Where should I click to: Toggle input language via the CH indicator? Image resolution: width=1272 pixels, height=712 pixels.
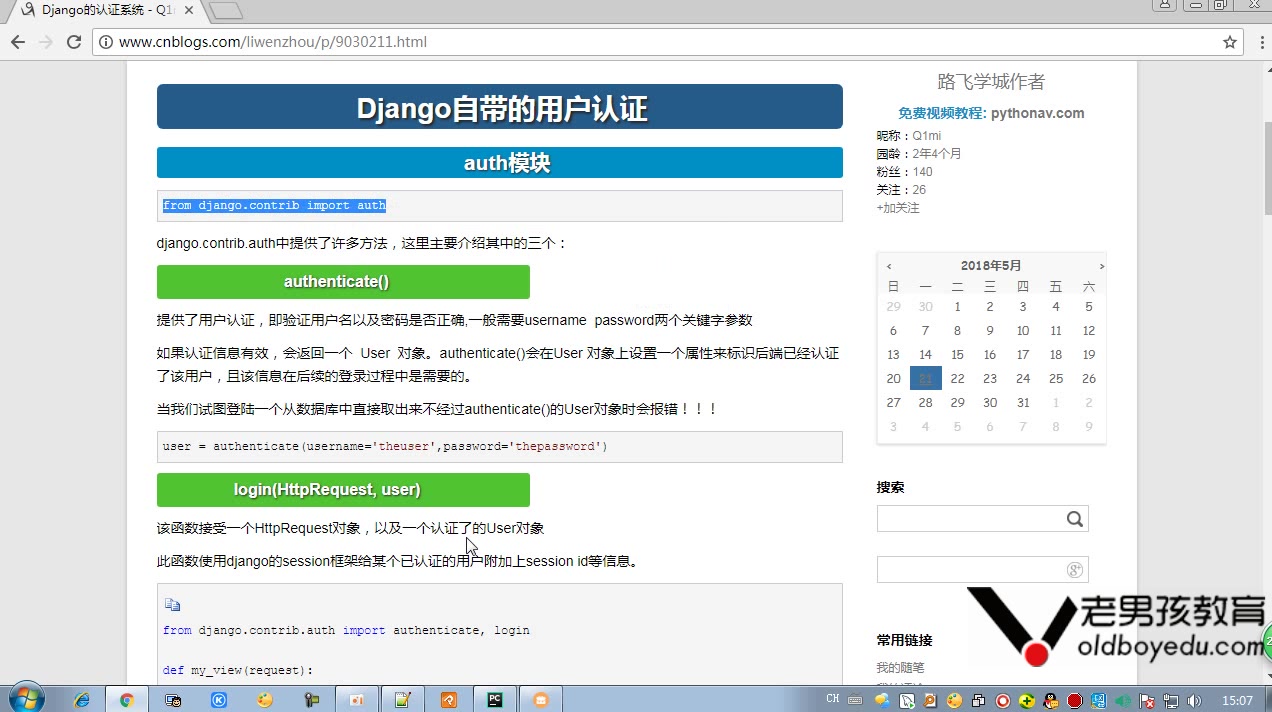[833, 700]
